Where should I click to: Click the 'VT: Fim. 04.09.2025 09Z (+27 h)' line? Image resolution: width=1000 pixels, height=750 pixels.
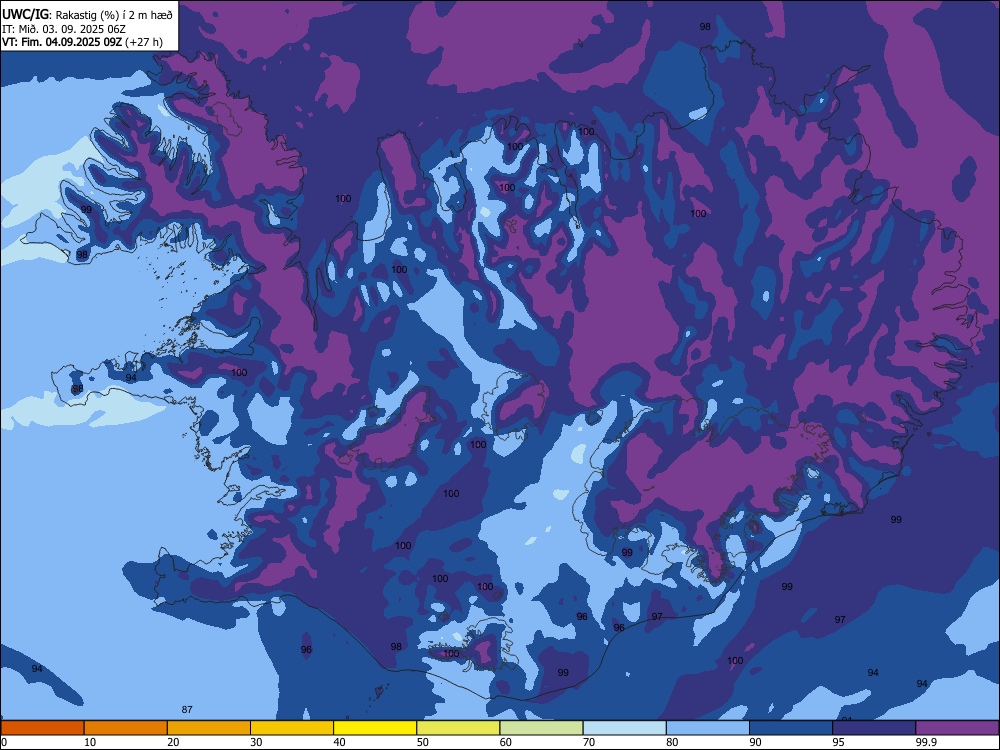click(x=82, y=42)
